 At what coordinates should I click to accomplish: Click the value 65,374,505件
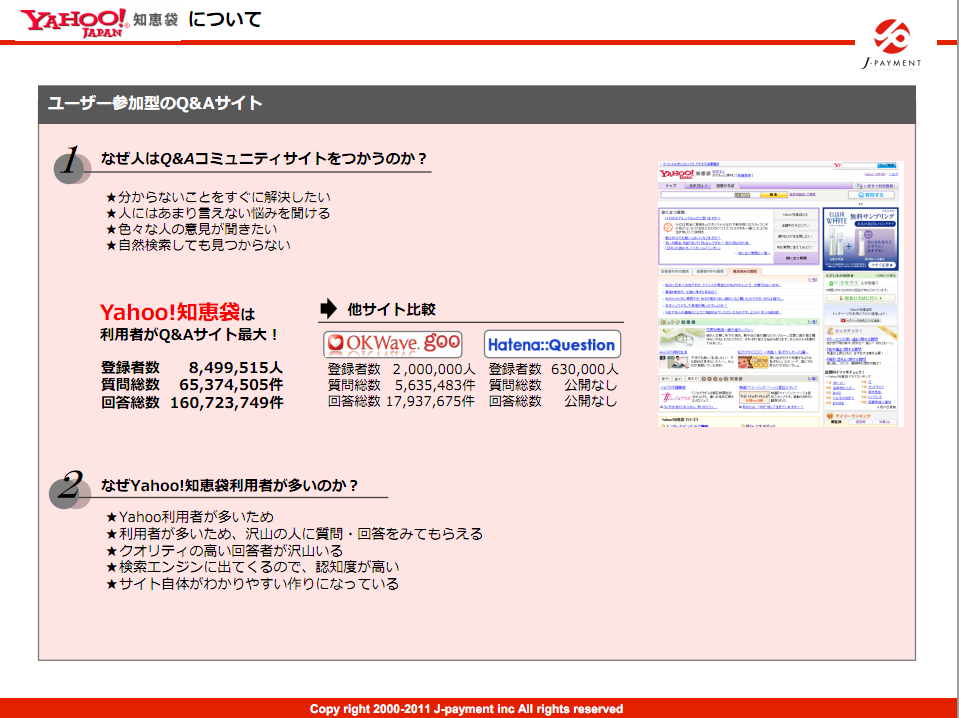pos(231,385)
